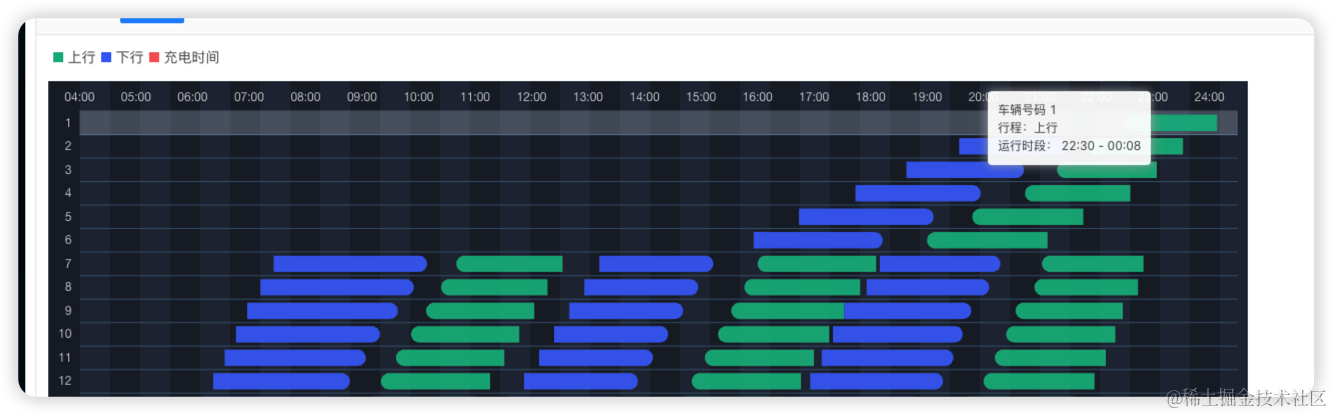The image size is (1333, 415).
Task: Click the earliest blue bar in row 7
Action: (x=350, y=264)
